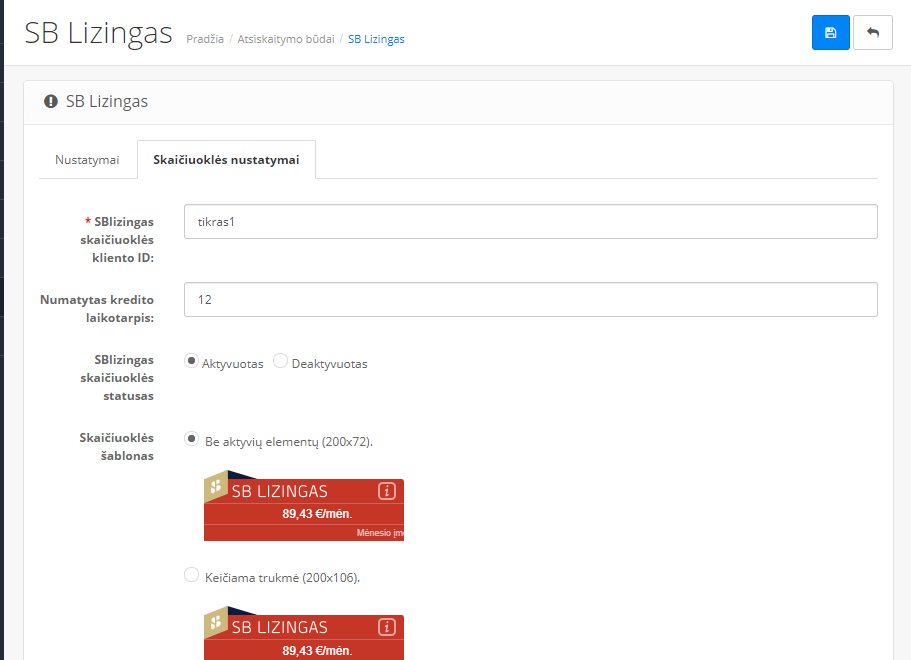Screen dimensions: 911x660
Task: Click the SB Lizingas page title
Action: (99, 33)
